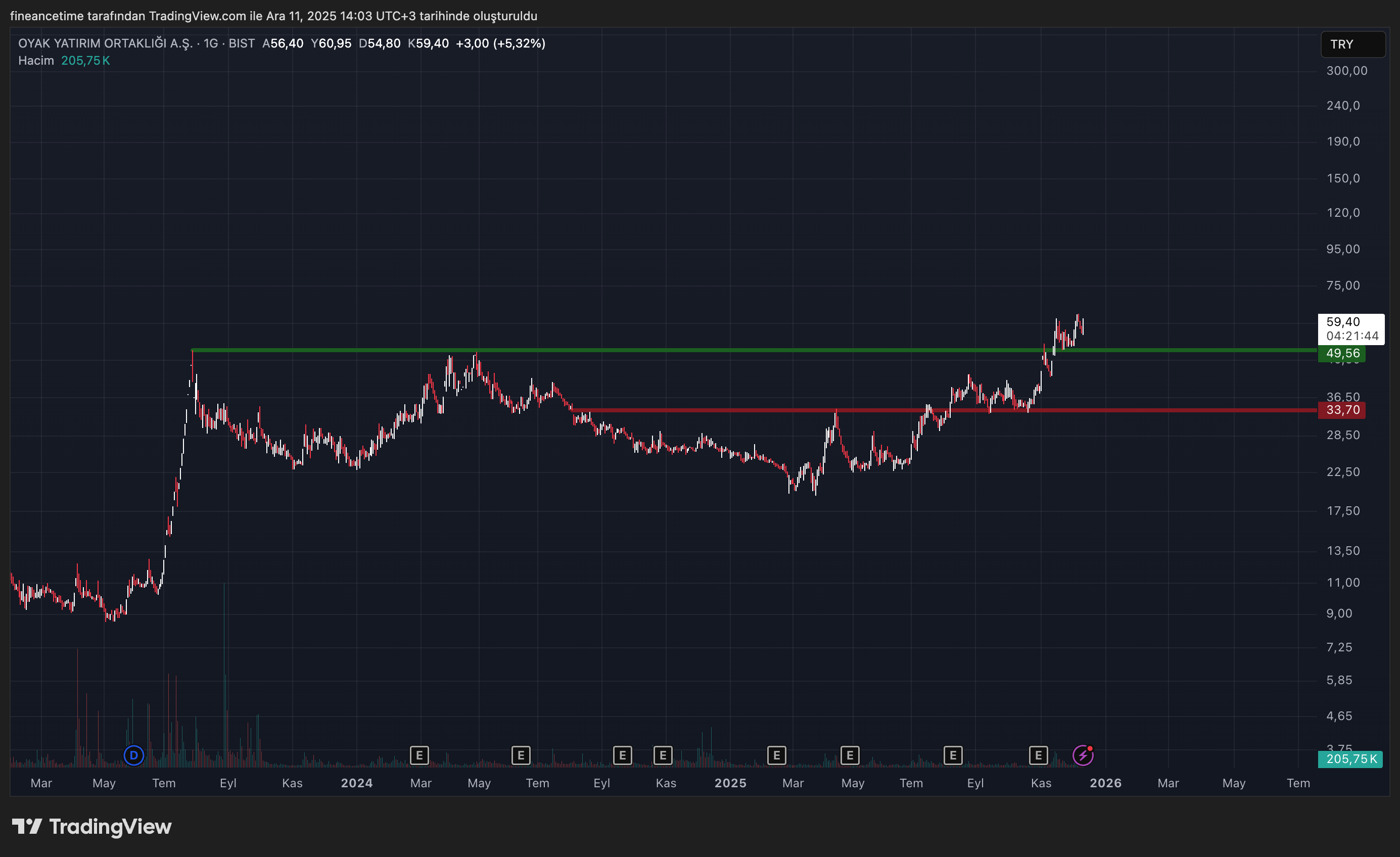Click the earnings marker near September 2025
Viewport: 1400px width, 857px height.
click(953, 755)
